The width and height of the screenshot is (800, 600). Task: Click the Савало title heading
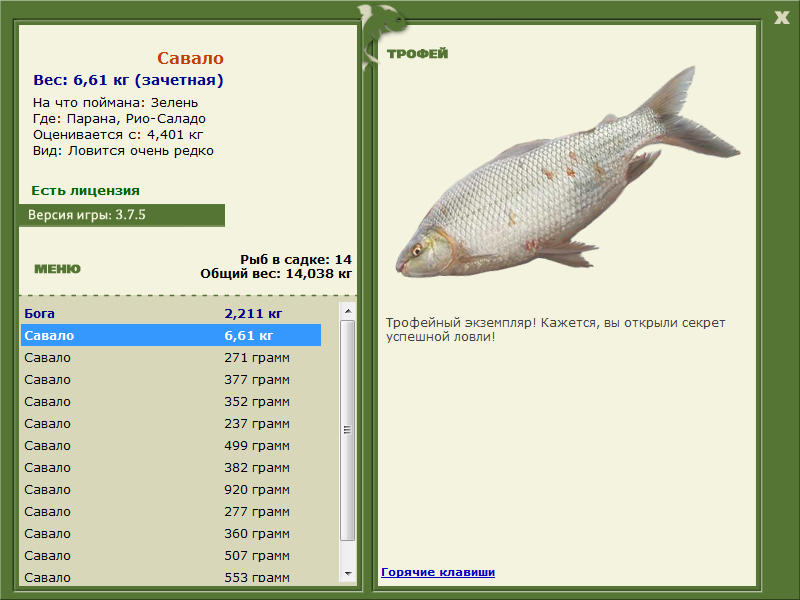tap(190, 58)
